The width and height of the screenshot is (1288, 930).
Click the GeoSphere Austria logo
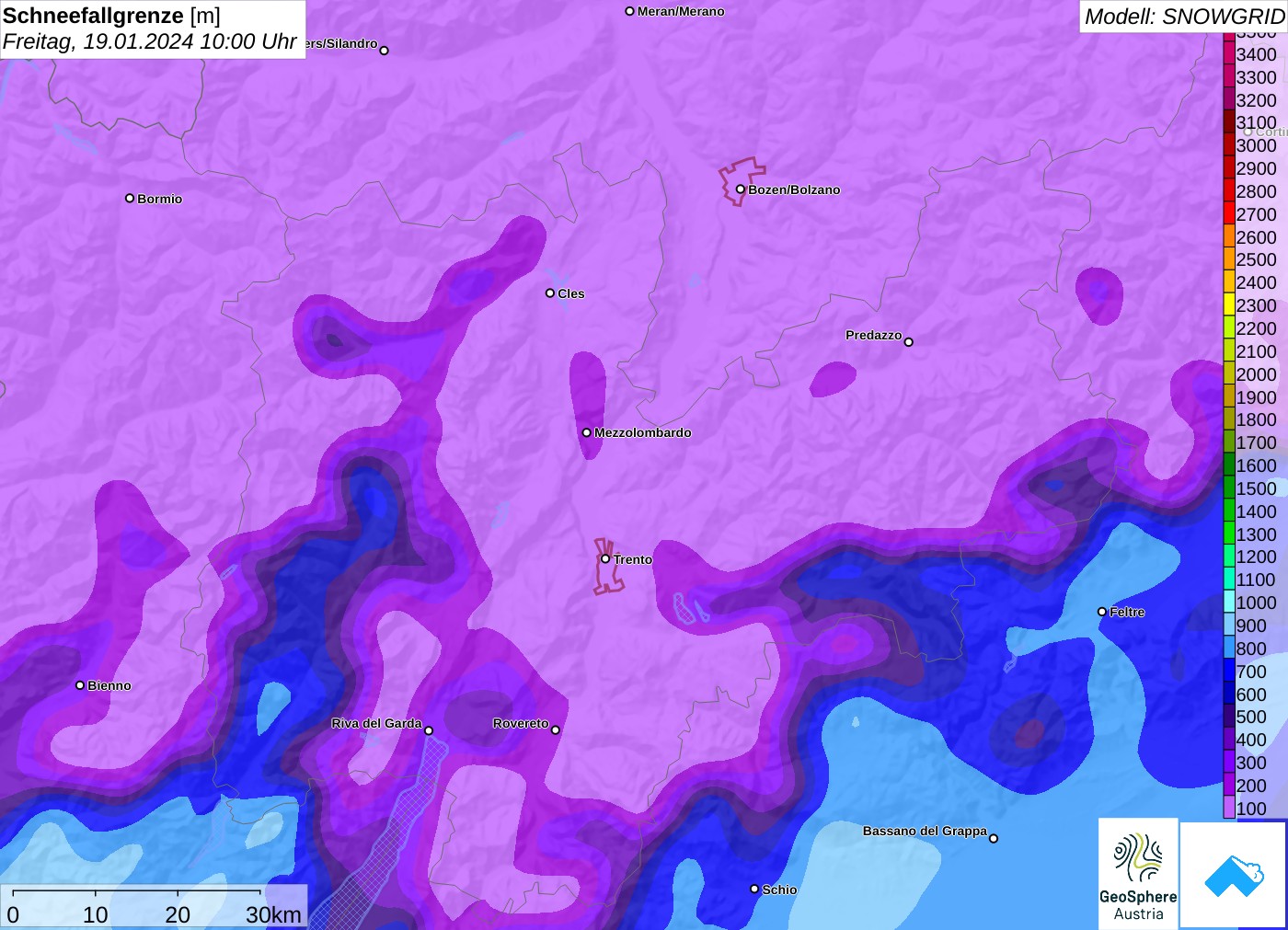click(x=1138, y=873)
